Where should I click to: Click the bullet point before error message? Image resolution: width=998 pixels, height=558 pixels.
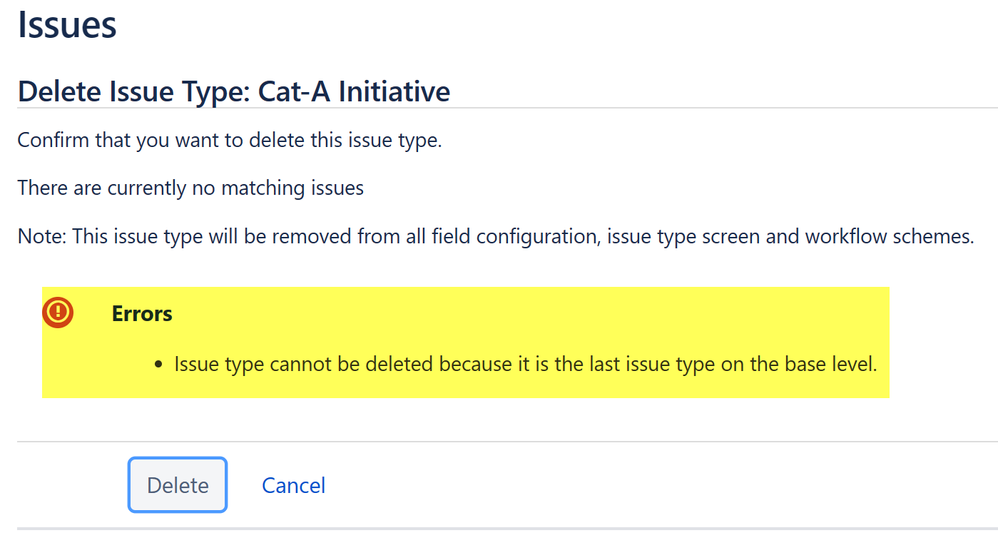[158, 365]
